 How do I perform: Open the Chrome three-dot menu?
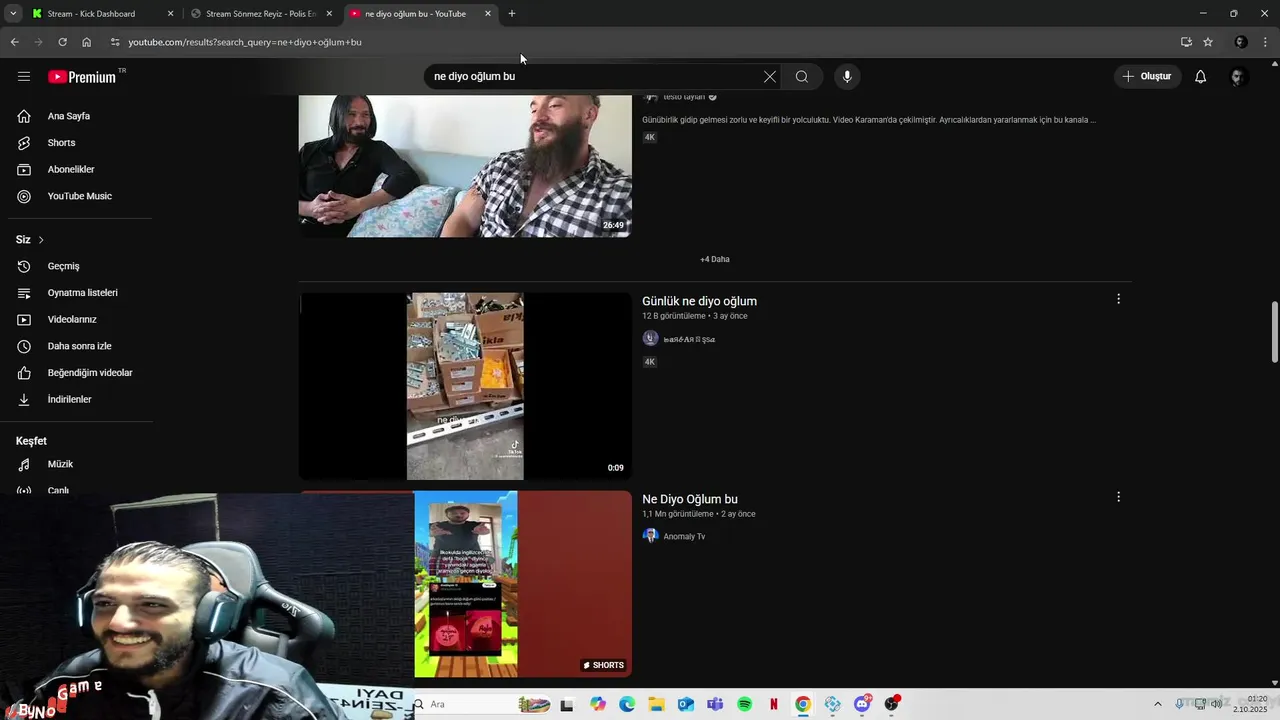click(1266, 42)
